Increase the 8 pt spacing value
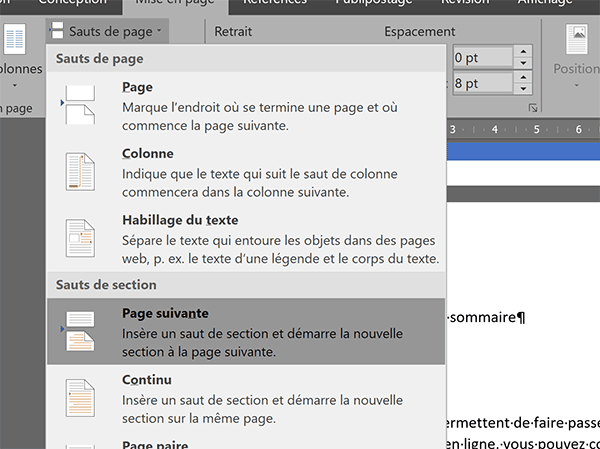Screen dimensions: 600x449 523,77
